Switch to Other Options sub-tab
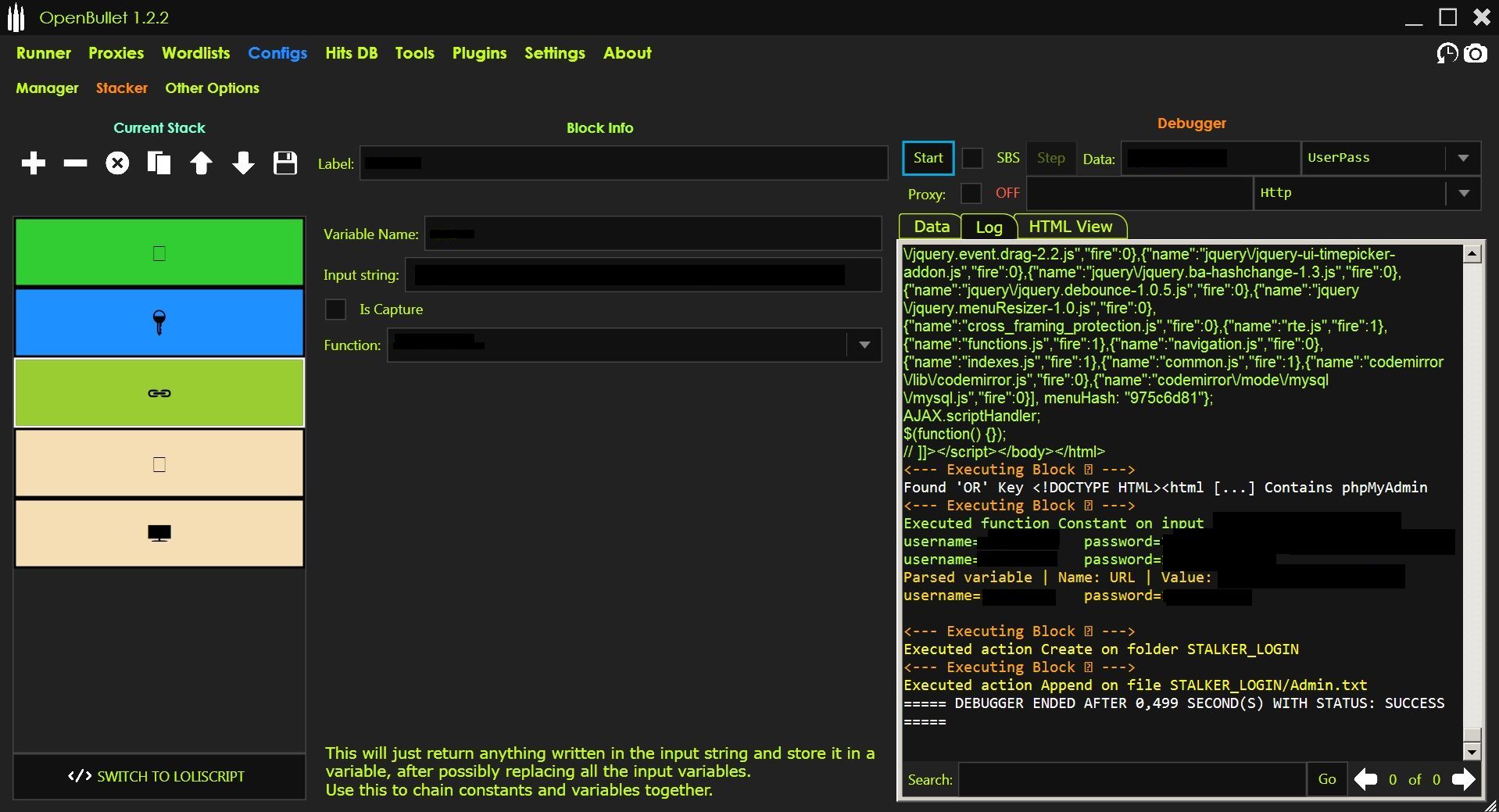1499x812 pixels. tap(213, 88)
